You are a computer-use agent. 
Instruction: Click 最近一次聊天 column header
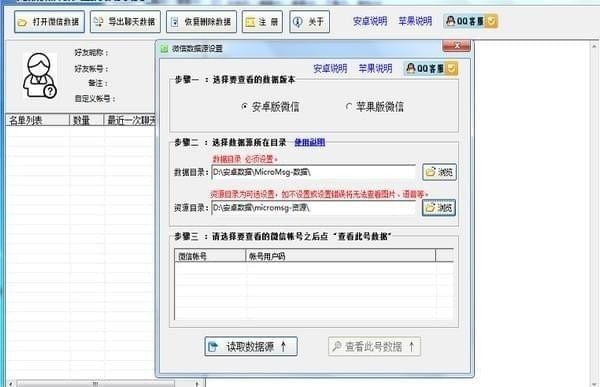(x=130, y=120)
